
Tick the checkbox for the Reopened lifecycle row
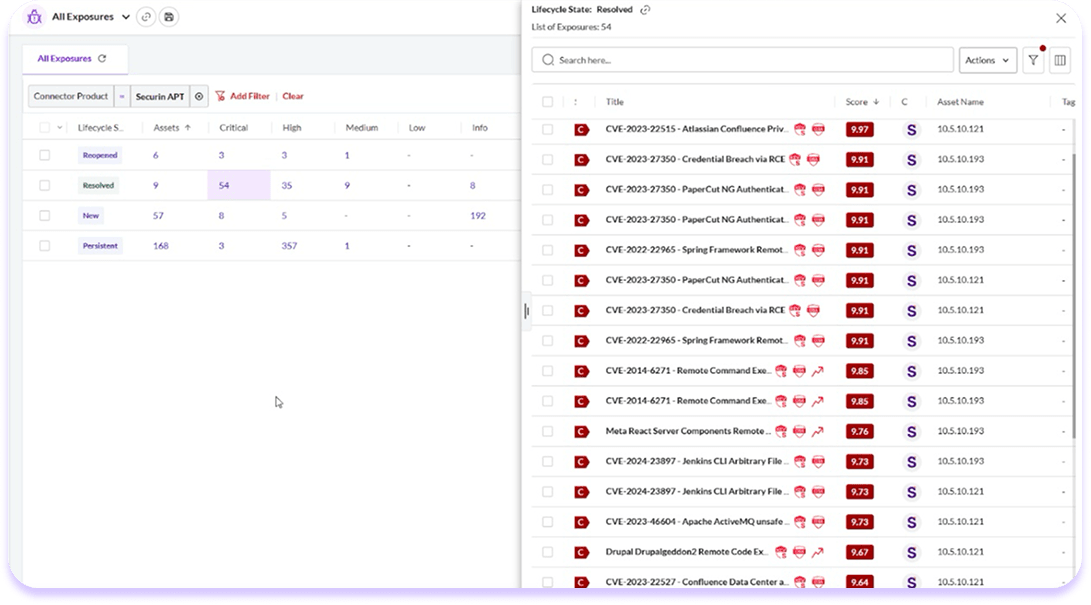click(x=44, y=155)
